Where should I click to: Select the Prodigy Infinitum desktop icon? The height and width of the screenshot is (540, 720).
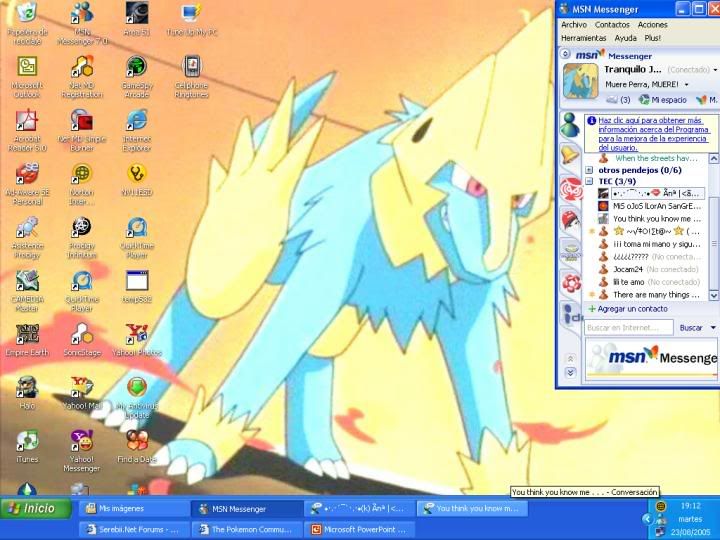point(82,238)
